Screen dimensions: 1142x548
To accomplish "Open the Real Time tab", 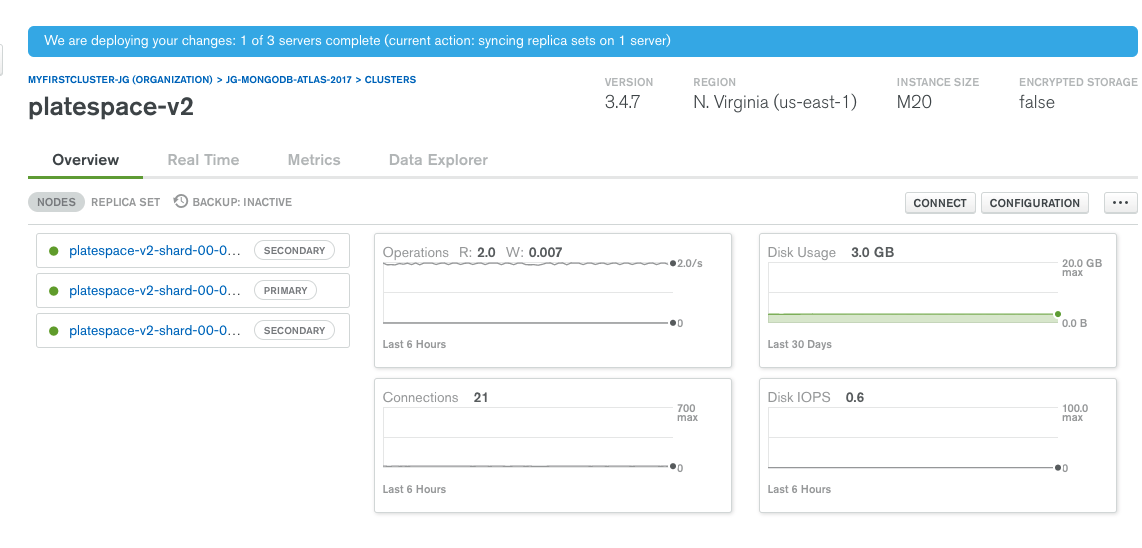I will [203, 160].
